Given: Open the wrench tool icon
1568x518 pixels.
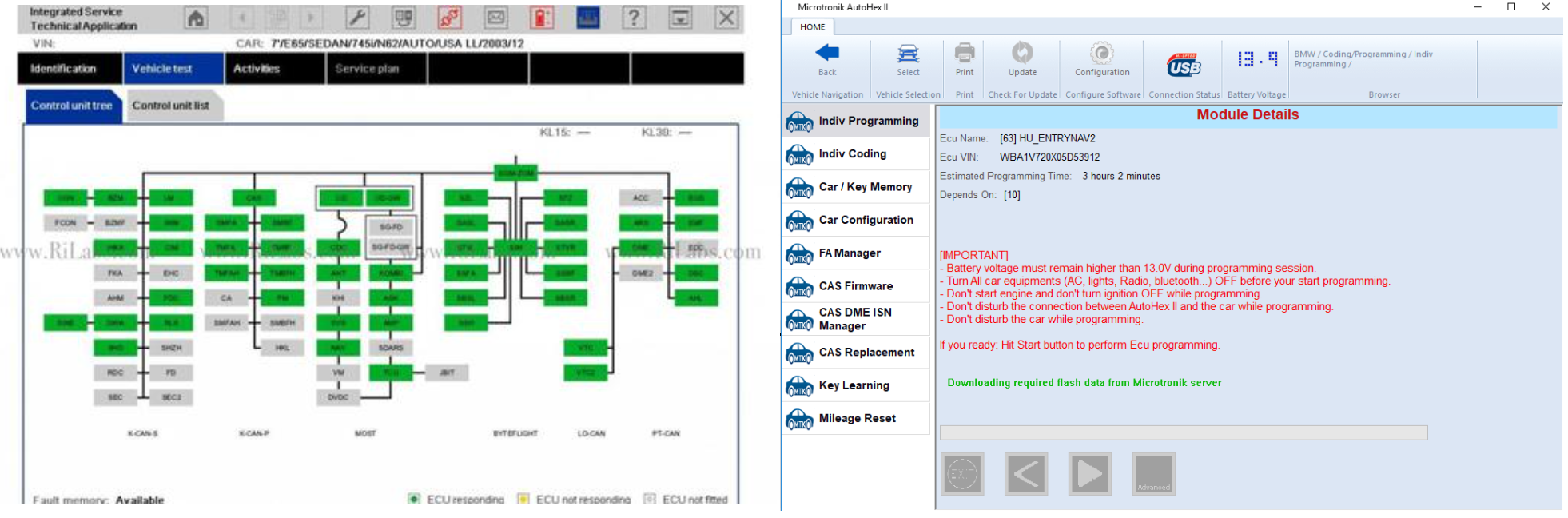Looking at the screenshot, I should click(356, 18).
